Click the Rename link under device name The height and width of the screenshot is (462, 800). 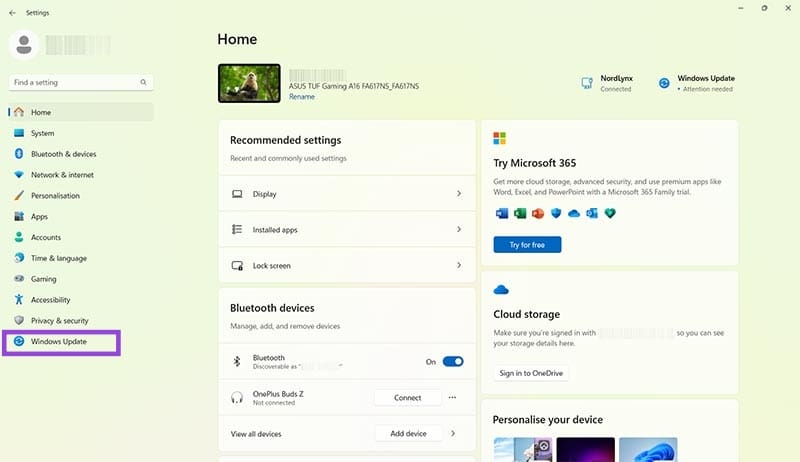301,97
